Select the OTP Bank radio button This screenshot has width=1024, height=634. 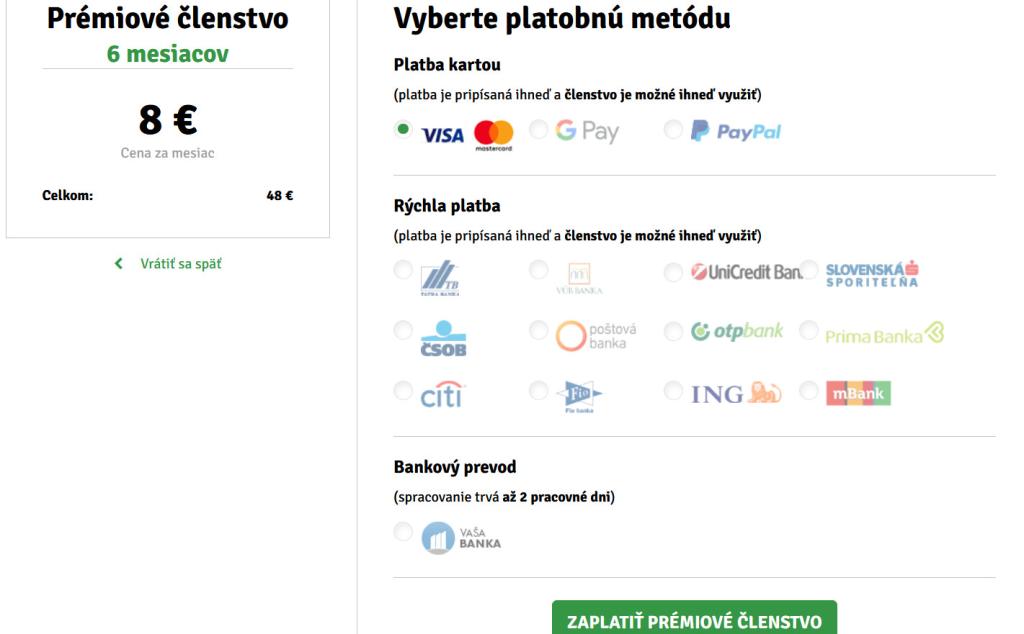tap(673, 331)
